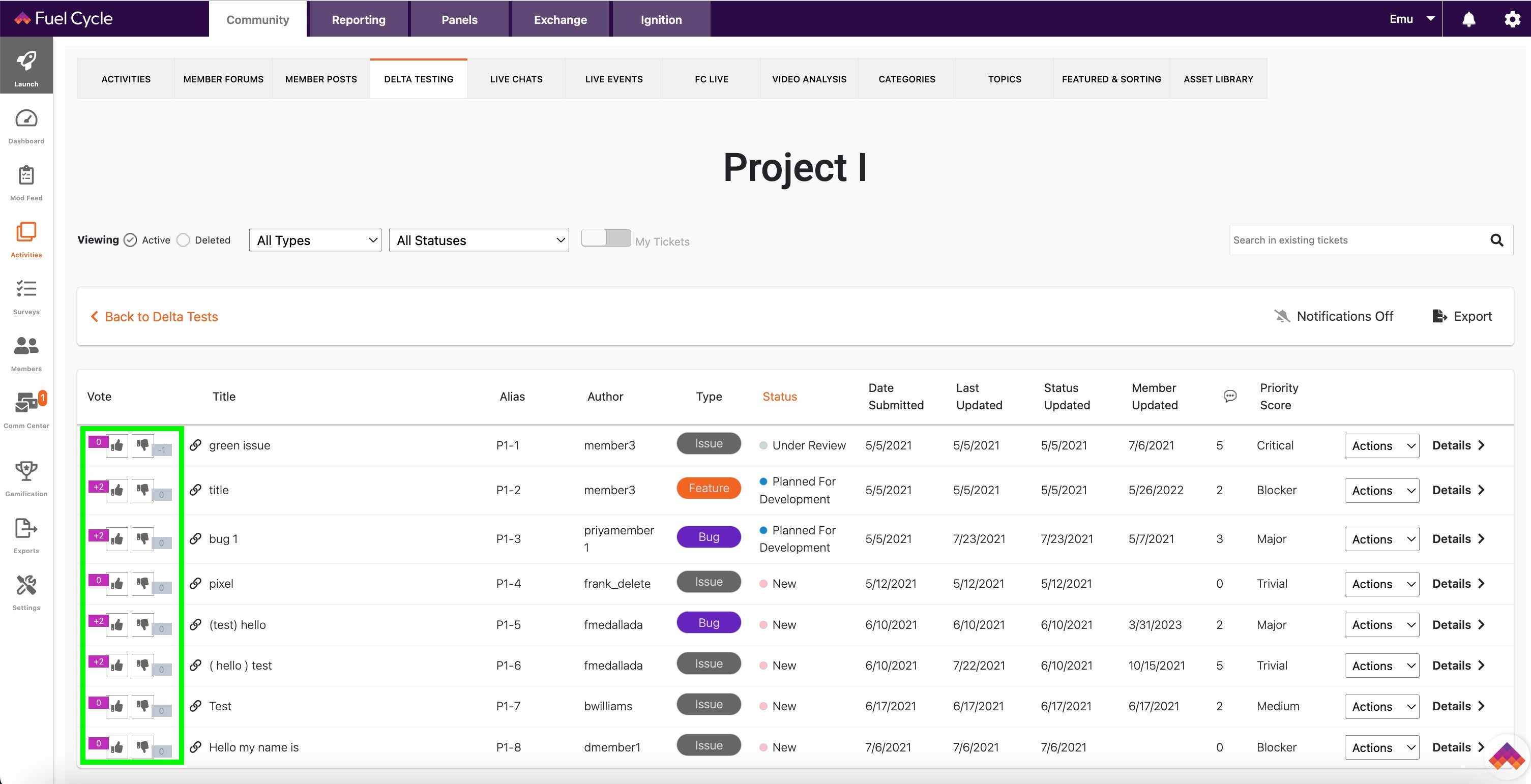Open the VIDEO ANALYSIS tab

pyautogui.click(x=809, y=79)
